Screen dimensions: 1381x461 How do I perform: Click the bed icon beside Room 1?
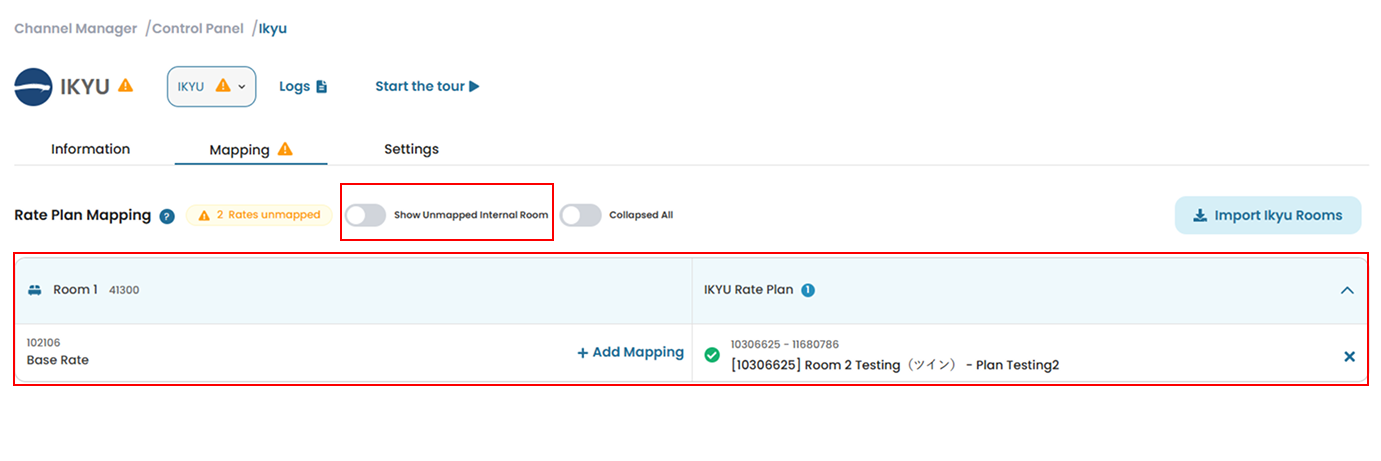[35, 290]
